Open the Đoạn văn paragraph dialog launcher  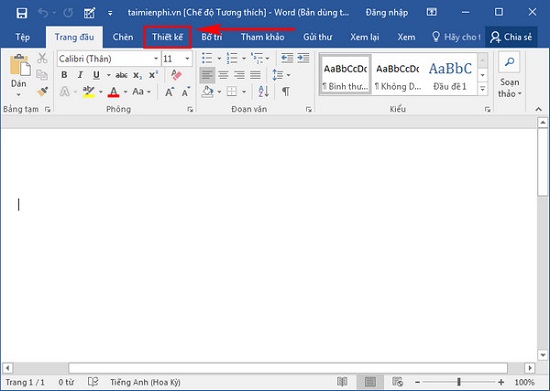click(x=309, y=109)
